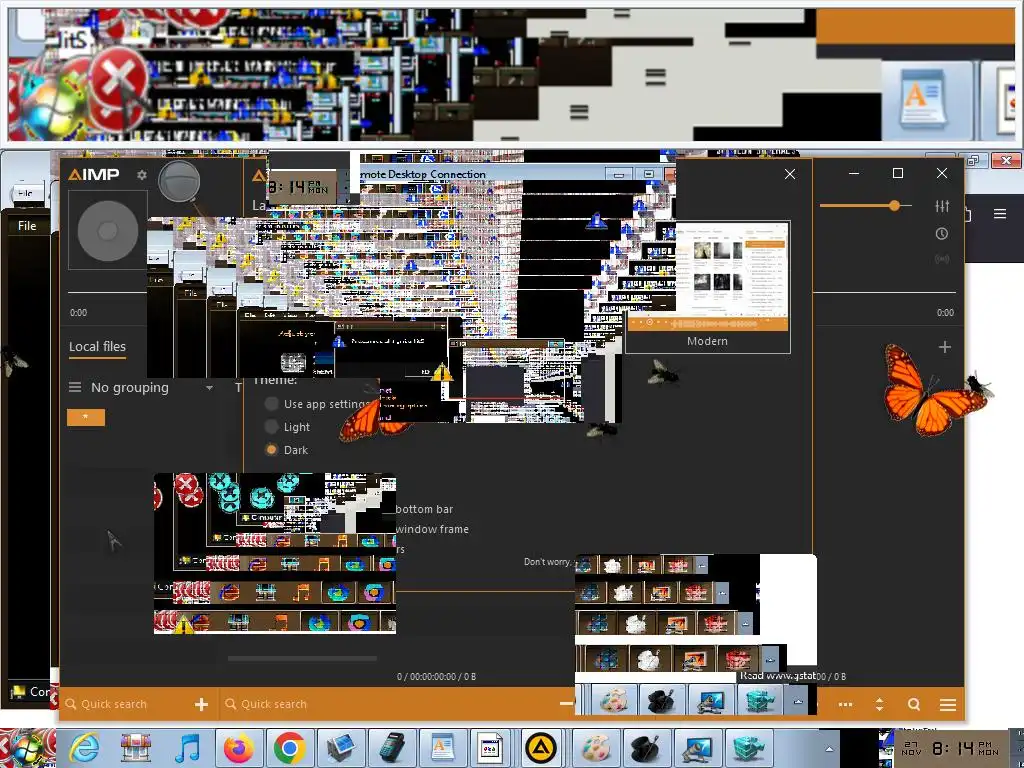This screenshot has height=768, width=1024.
Task: Open hamburger menu in the background window
Action: (1000, 214)
